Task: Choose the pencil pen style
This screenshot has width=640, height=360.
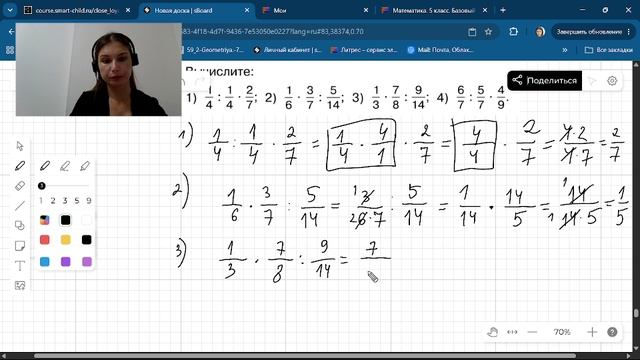Action: tap(65, 166)
